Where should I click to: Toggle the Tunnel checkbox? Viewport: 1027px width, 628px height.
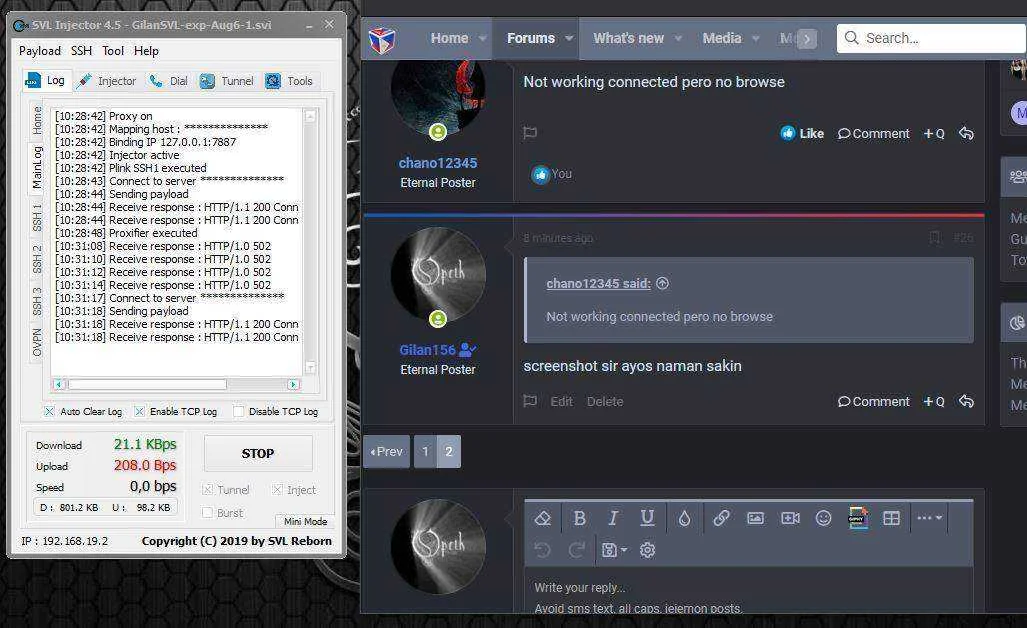pos(208,489)
